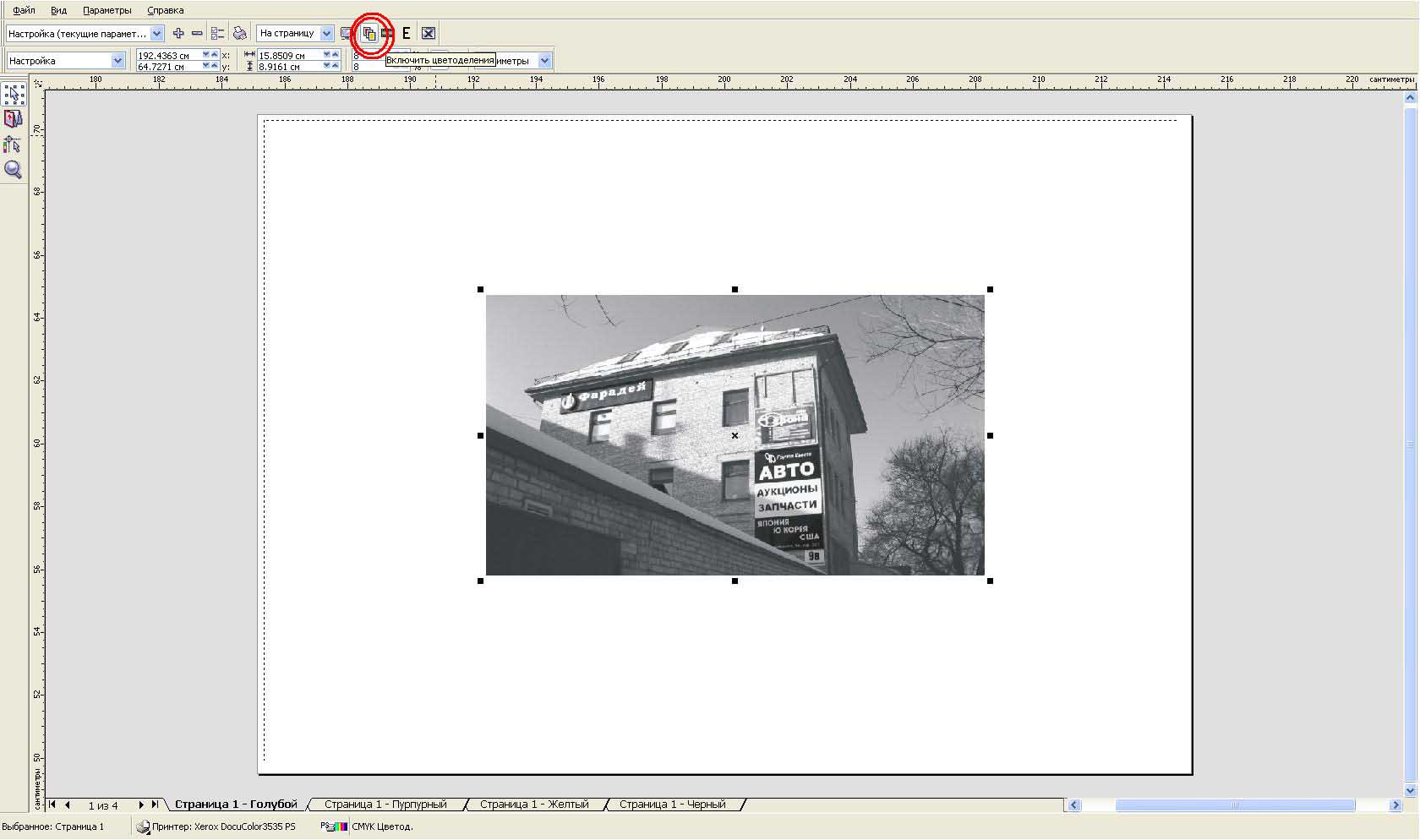Image resolution: width=1420 pixels, height=840 pixels.
Task: Go to next page arrow
Action: click(140, 805)
